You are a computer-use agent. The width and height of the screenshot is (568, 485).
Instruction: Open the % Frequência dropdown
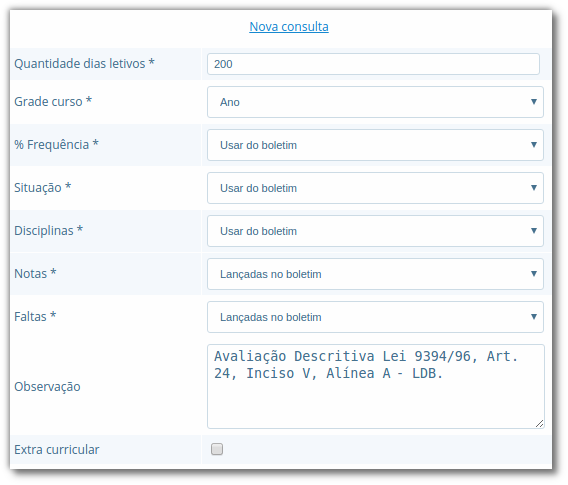click(375, 145)
